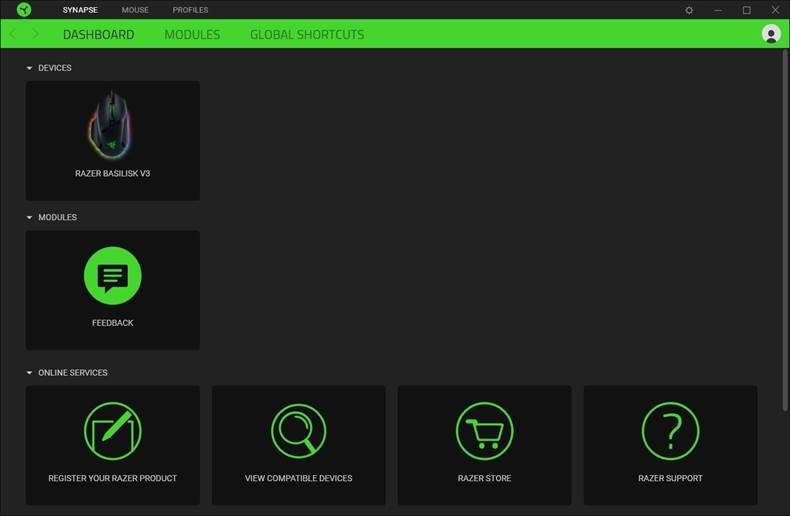Select the Razer Basilisk V3 mouse image

[111, 125]
